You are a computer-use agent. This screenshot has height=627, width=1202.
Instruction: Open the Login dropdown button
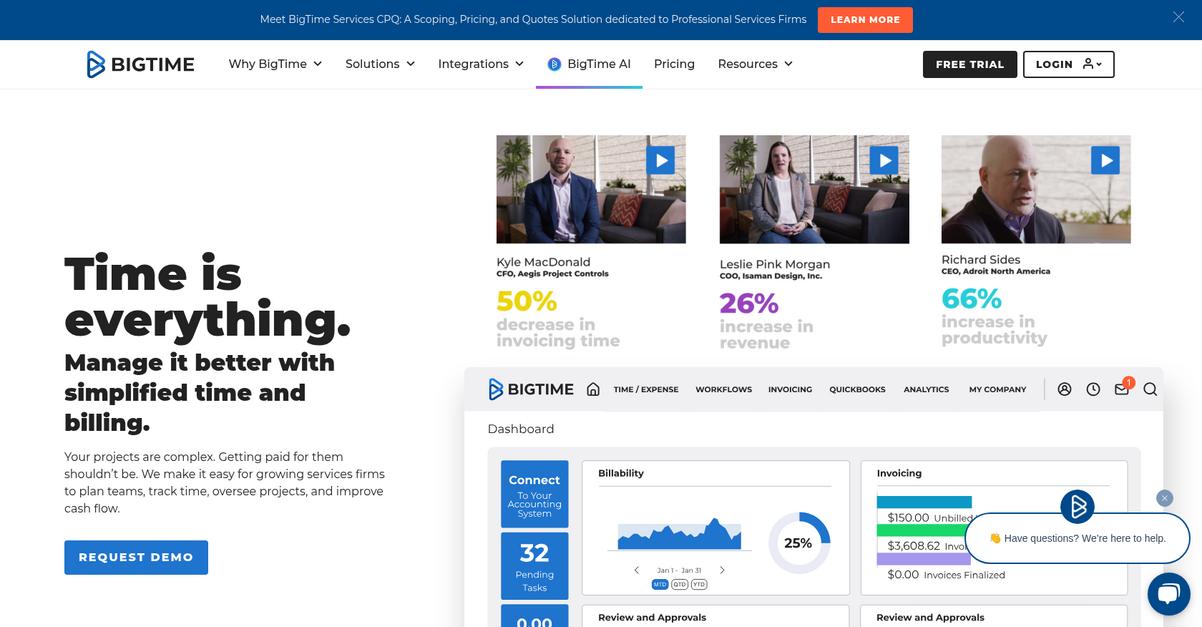coord(1068,64)
